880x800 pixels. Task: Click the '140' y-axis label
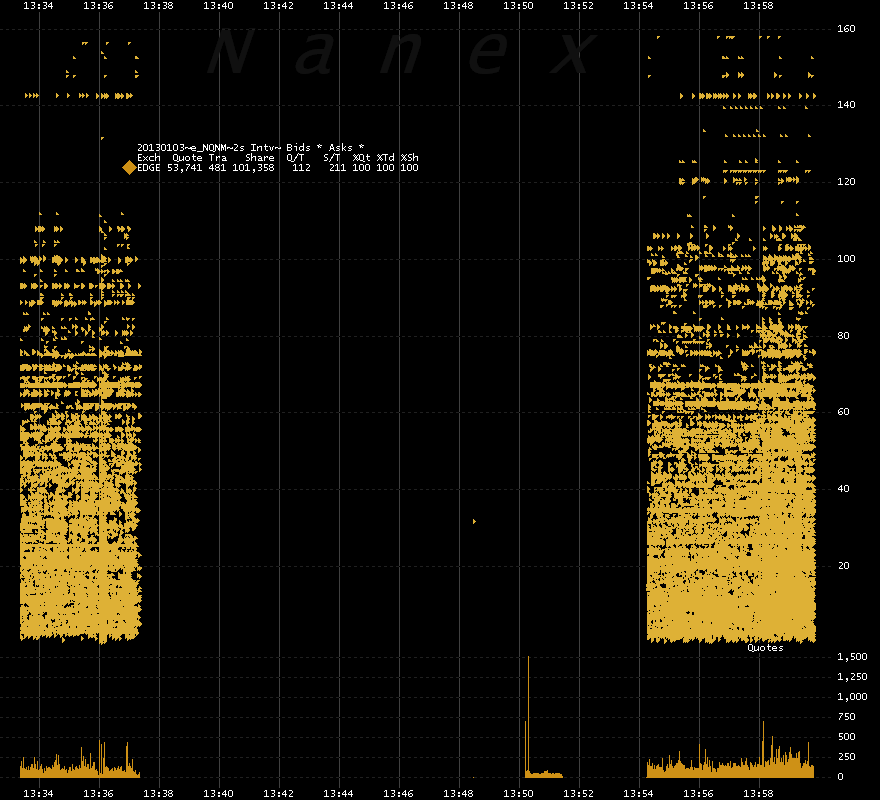point(846,104)
